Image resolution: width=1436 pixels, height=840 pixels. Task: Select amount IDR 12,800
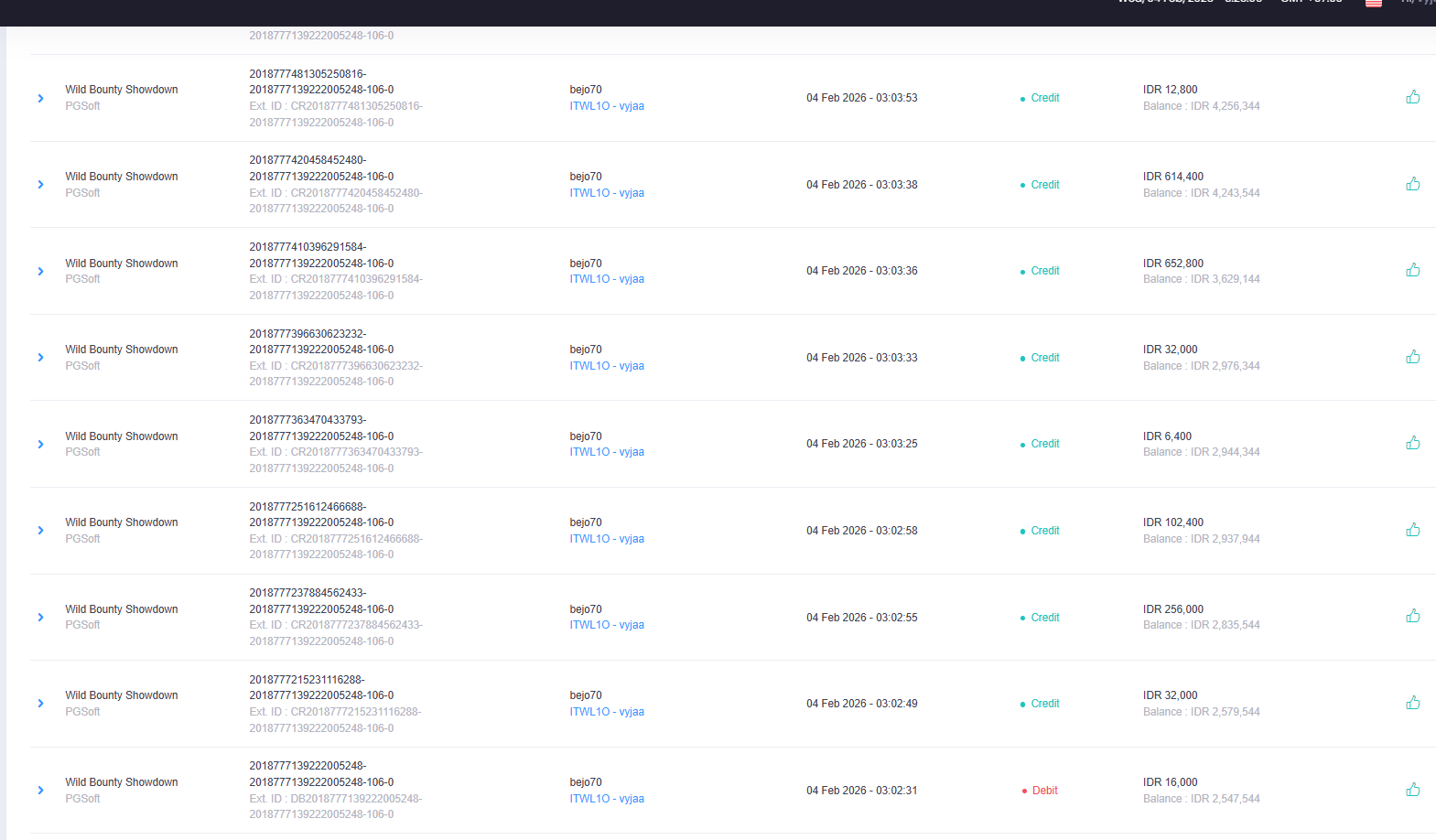1170,90
